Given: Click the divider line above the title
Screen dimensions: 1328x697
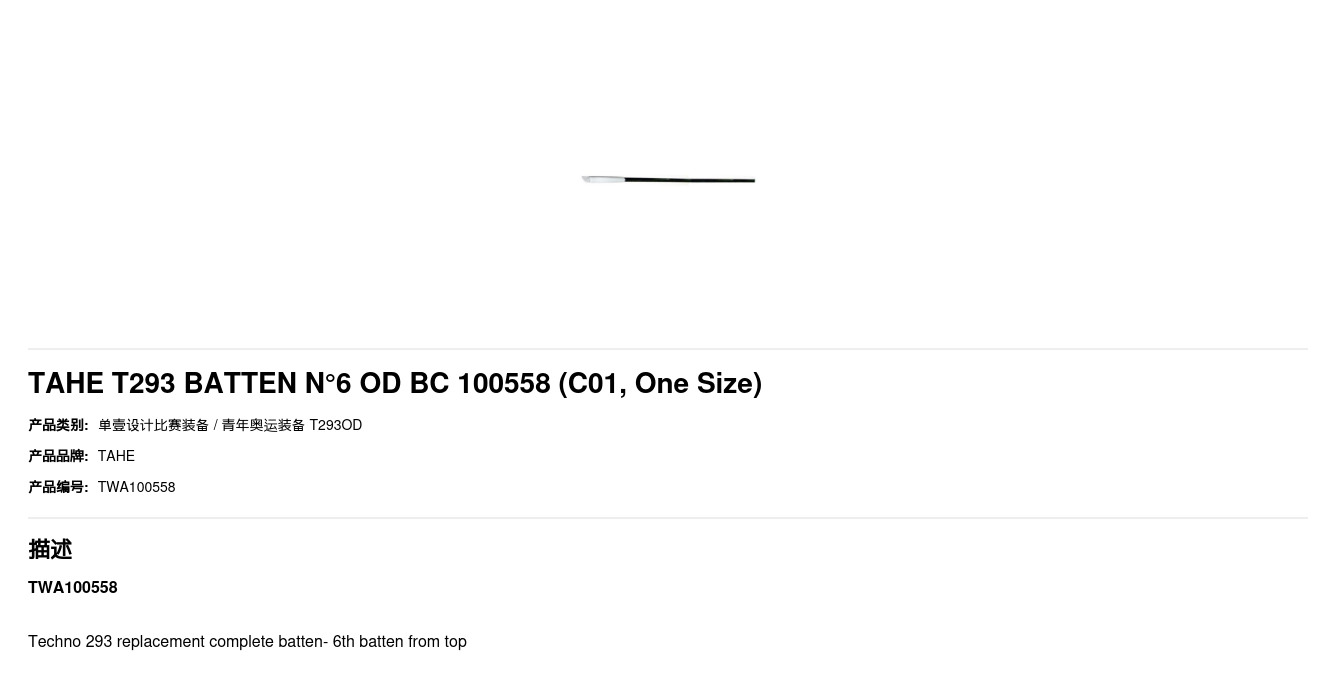Looking at the screenshot, I should tap(668, 349).
